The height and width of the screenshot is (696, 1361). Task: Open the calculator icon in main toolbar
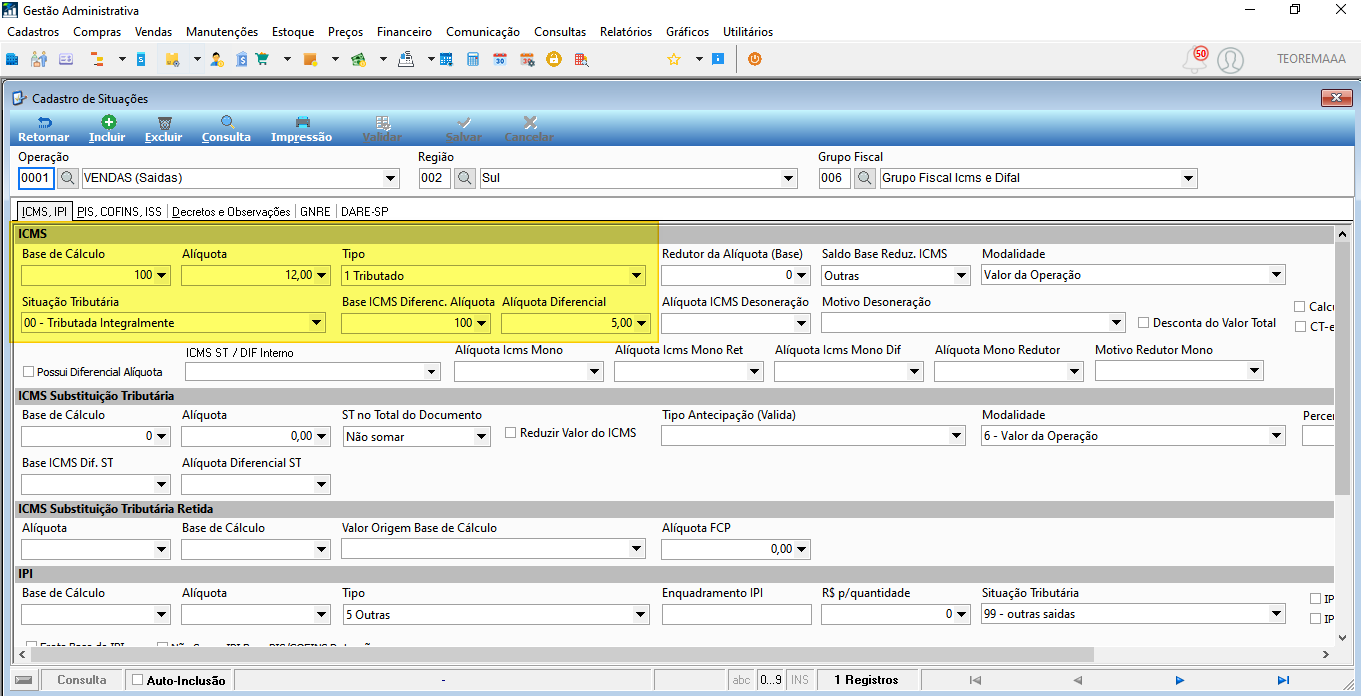pyautogui.click(x=473, y=60)
